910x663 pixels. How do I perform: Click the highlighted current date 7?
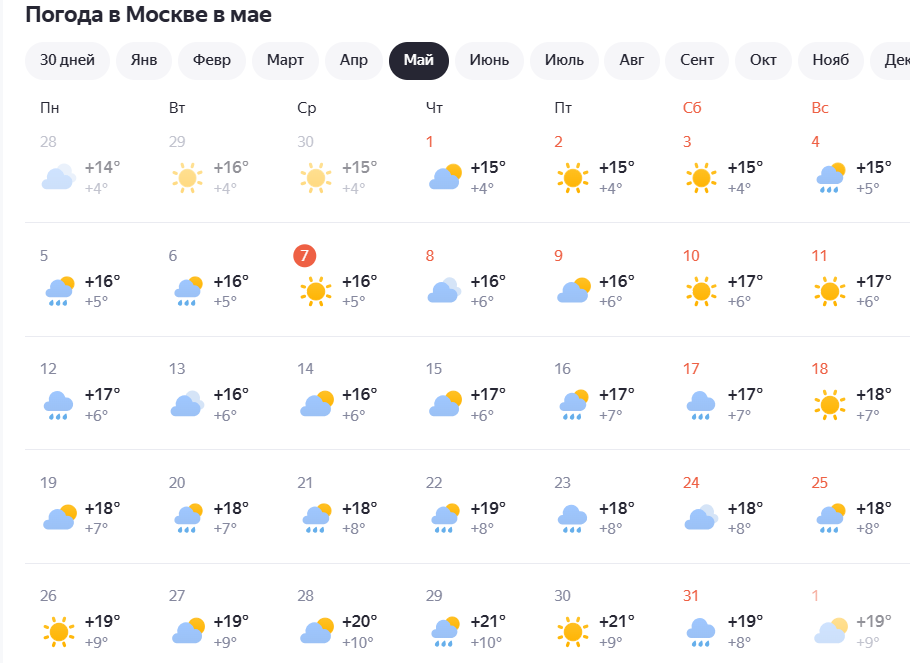tap(304, 256)
